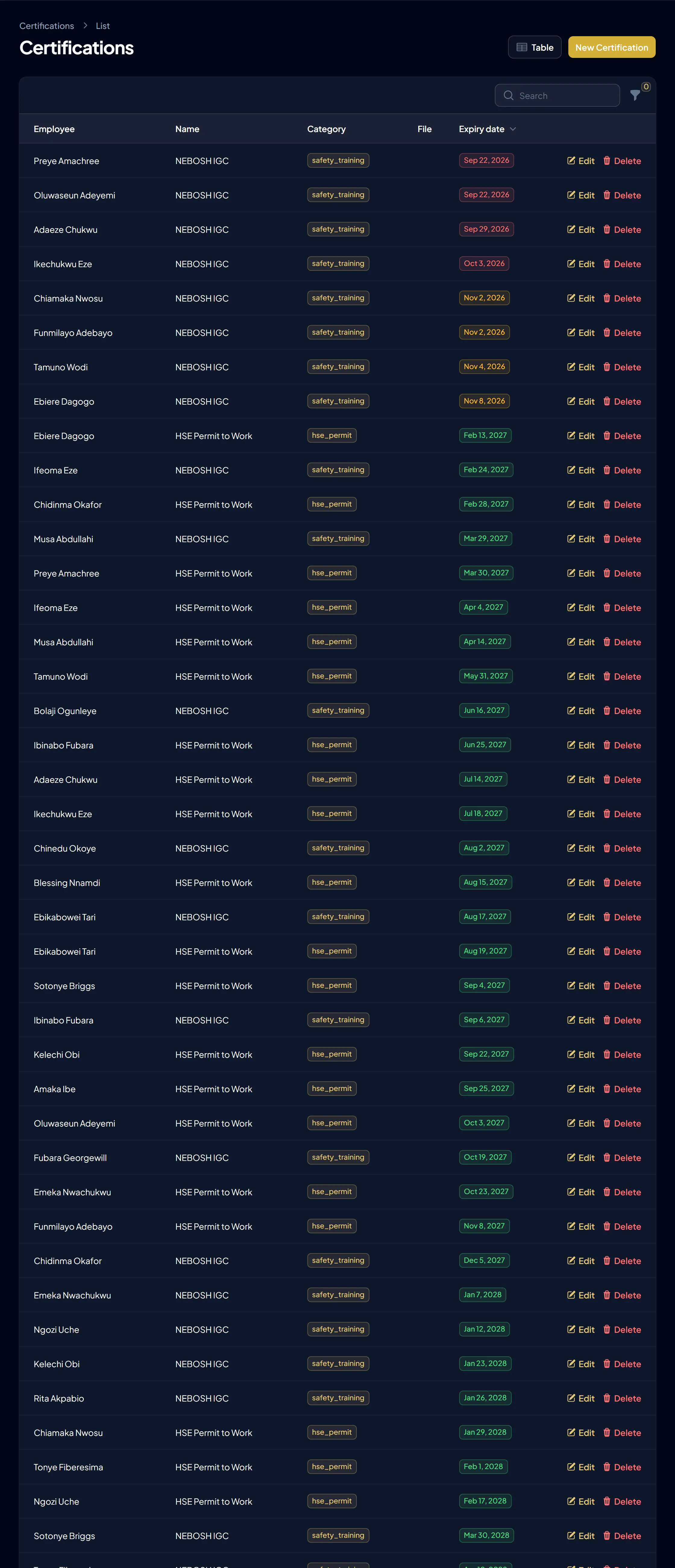This screenshot has width=675, height=1568.
Task: Edit Fubara Georgewill's NEBOSH IGC certification
Action: click(581, 1158)
